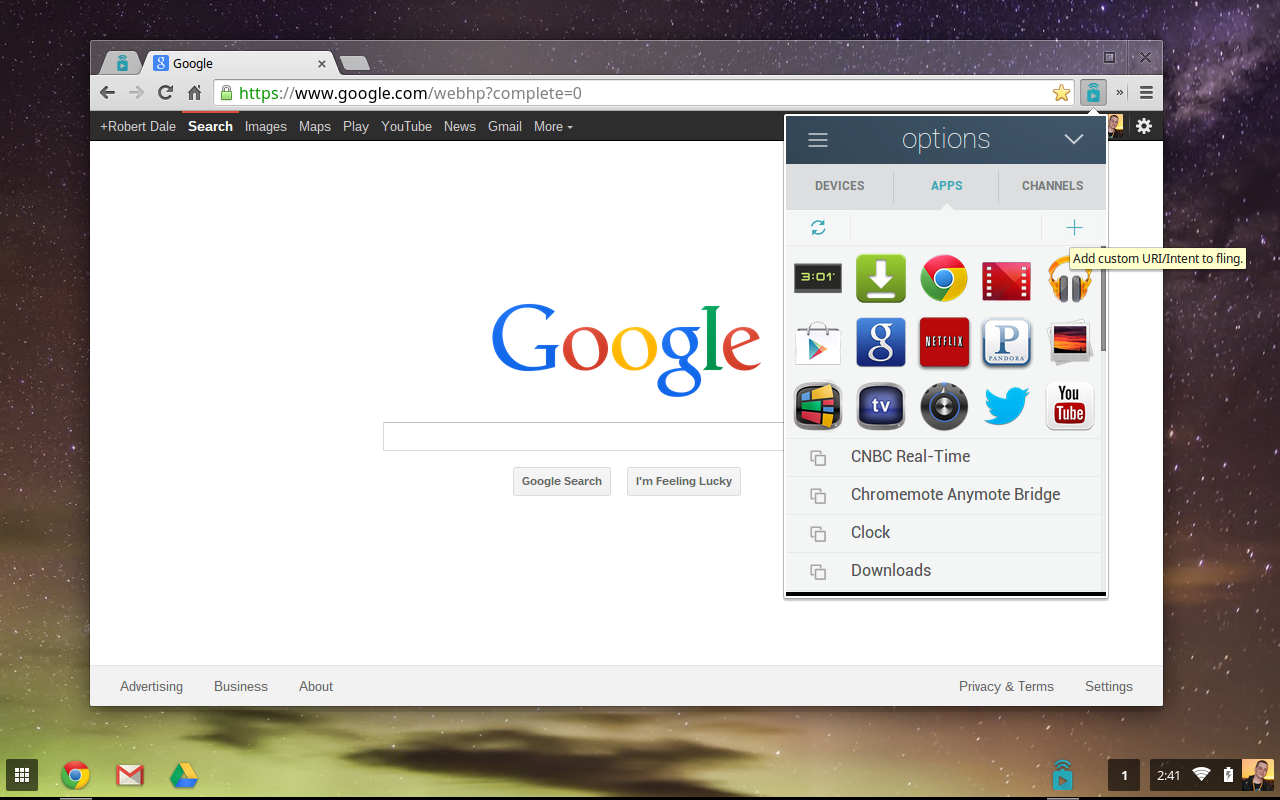Open the Advertising footer link
Image resolution: width=1280 pixels, height=800 pixels.
coord(151,686)
